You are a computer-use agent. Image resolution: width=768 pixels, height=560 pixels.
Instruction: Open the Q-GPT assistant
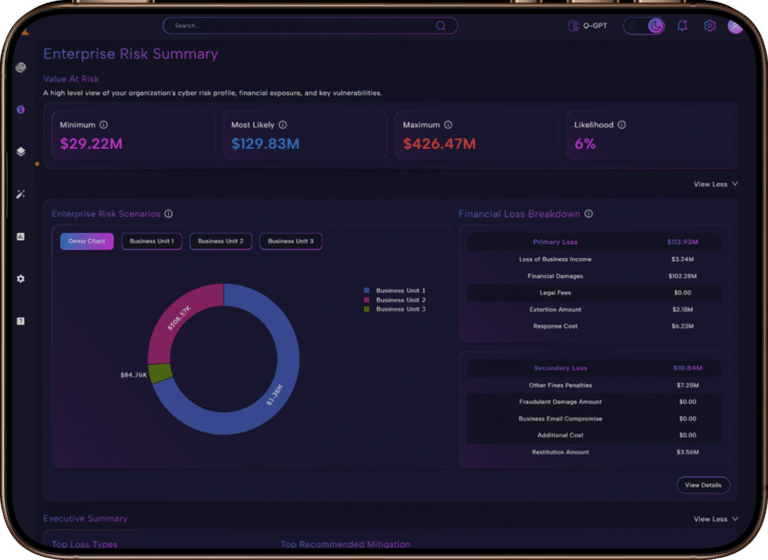pyautogui.click(x=587, y=26)
